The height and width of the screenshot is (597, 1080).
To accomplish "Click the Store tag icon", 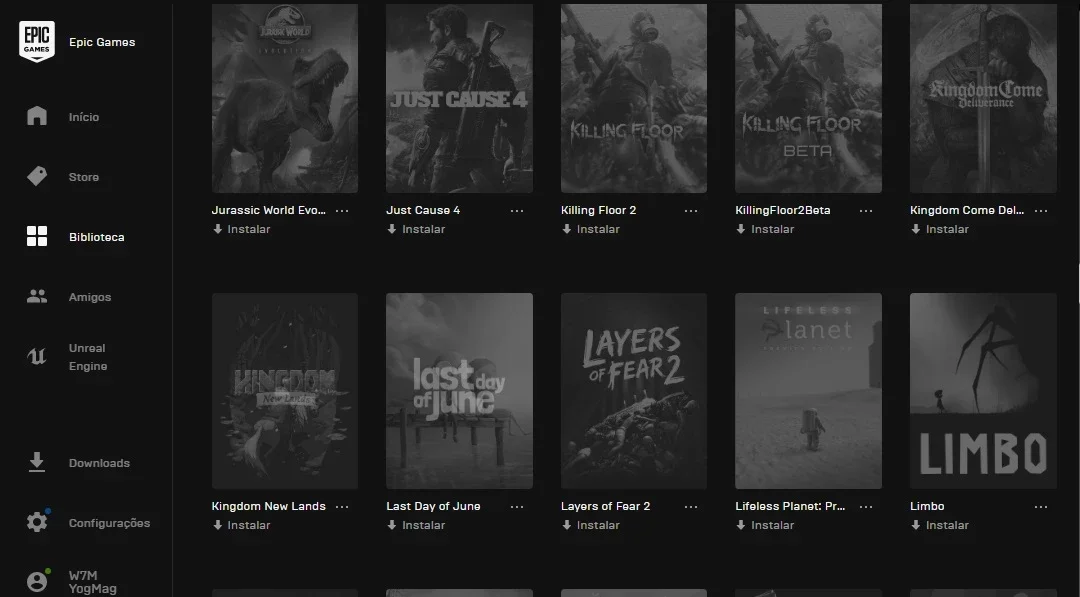I will click(x=37, y=176).
